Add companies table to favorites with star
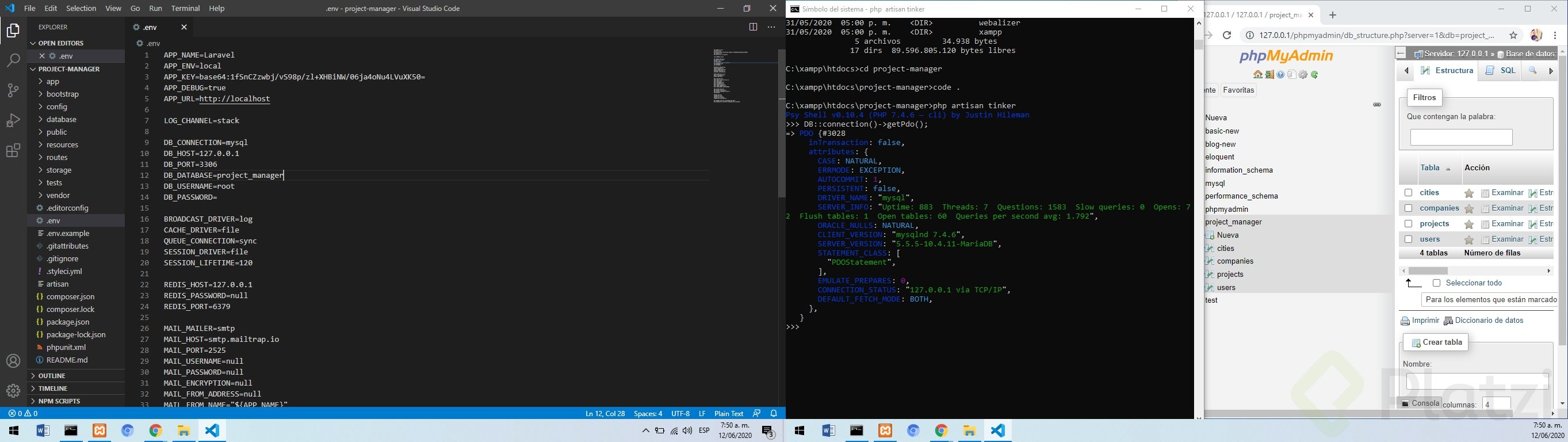The width and height of the screenshot is (1568, 442). tap(1469, 209)
